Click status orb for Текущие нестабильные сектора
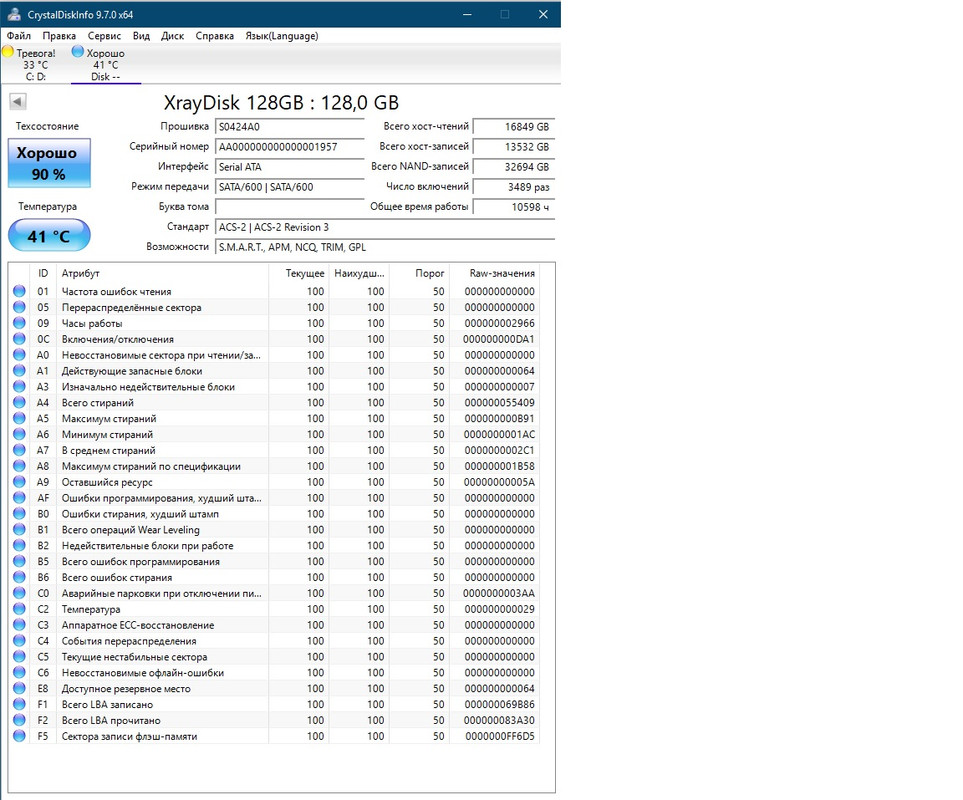Screen dimensions: 963x800 [19, 657]
